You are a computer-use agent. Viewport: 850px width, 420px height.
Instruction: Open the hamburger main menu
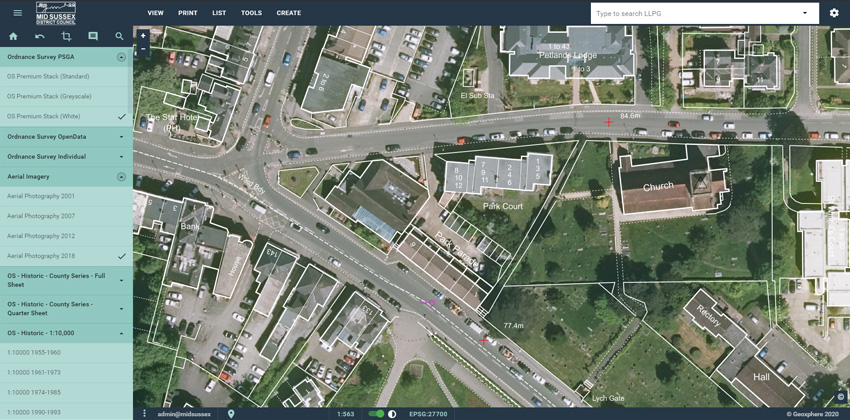(x=17, y=12)
